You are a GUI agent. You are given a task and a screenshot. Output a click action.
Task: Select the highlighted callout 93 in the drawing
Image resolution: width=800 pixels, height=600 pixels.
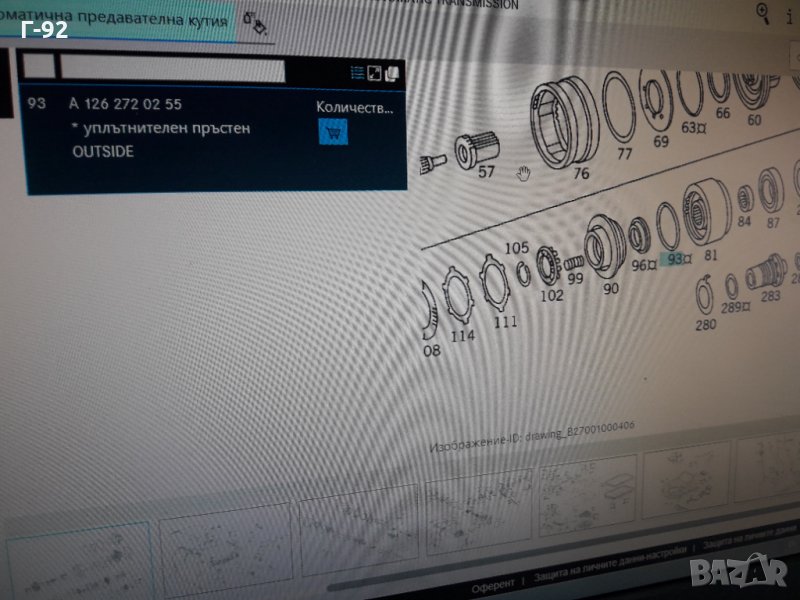point(678,259)
